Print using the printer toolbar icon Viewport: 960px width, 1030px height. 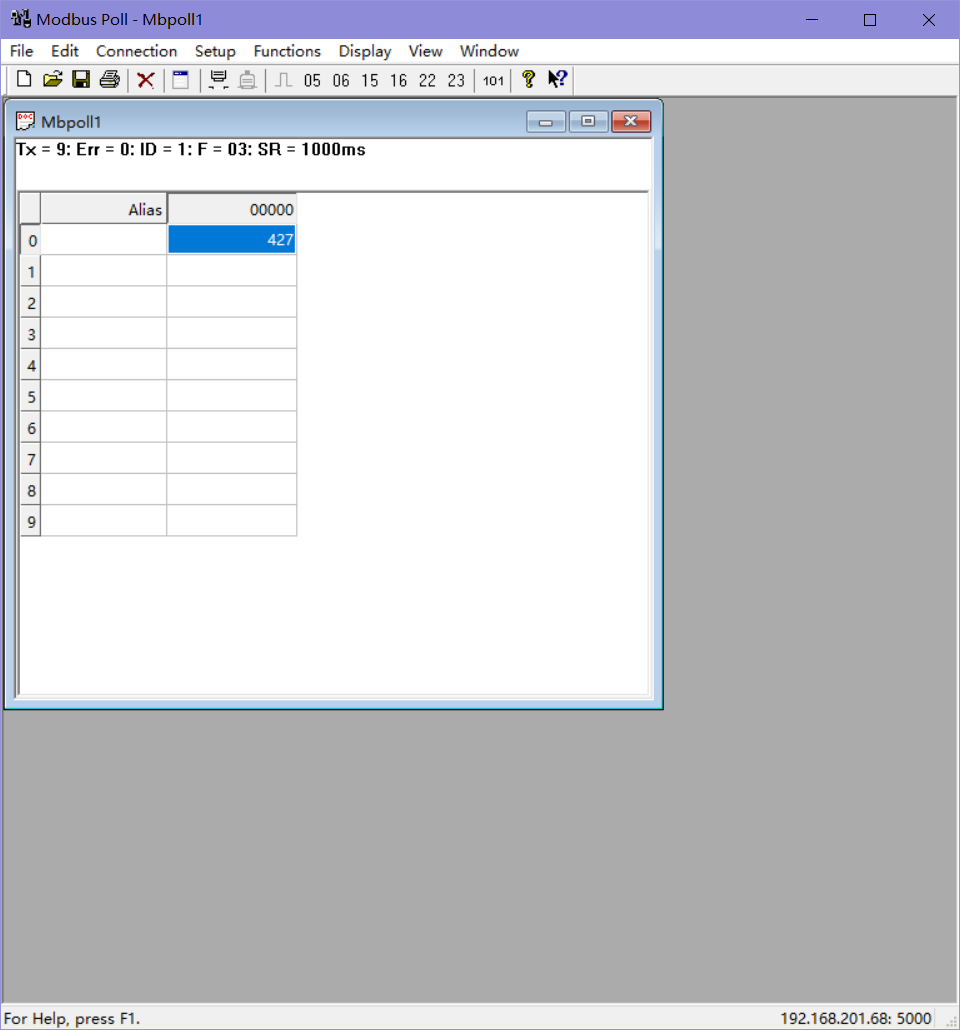point(110,79)
